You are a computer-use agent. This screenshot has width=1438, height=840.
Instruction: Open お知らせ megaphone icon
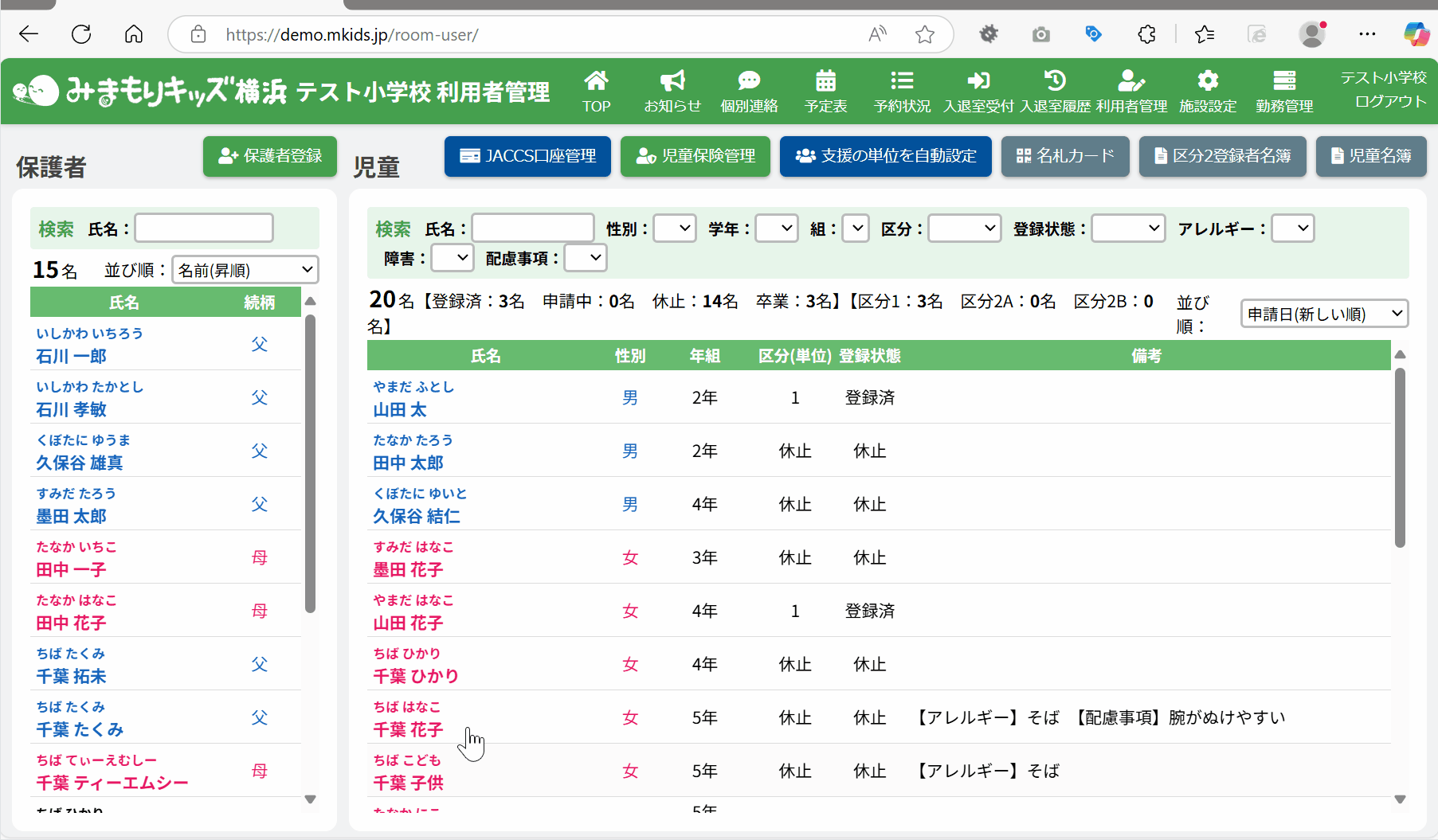[x=672, y=82]
